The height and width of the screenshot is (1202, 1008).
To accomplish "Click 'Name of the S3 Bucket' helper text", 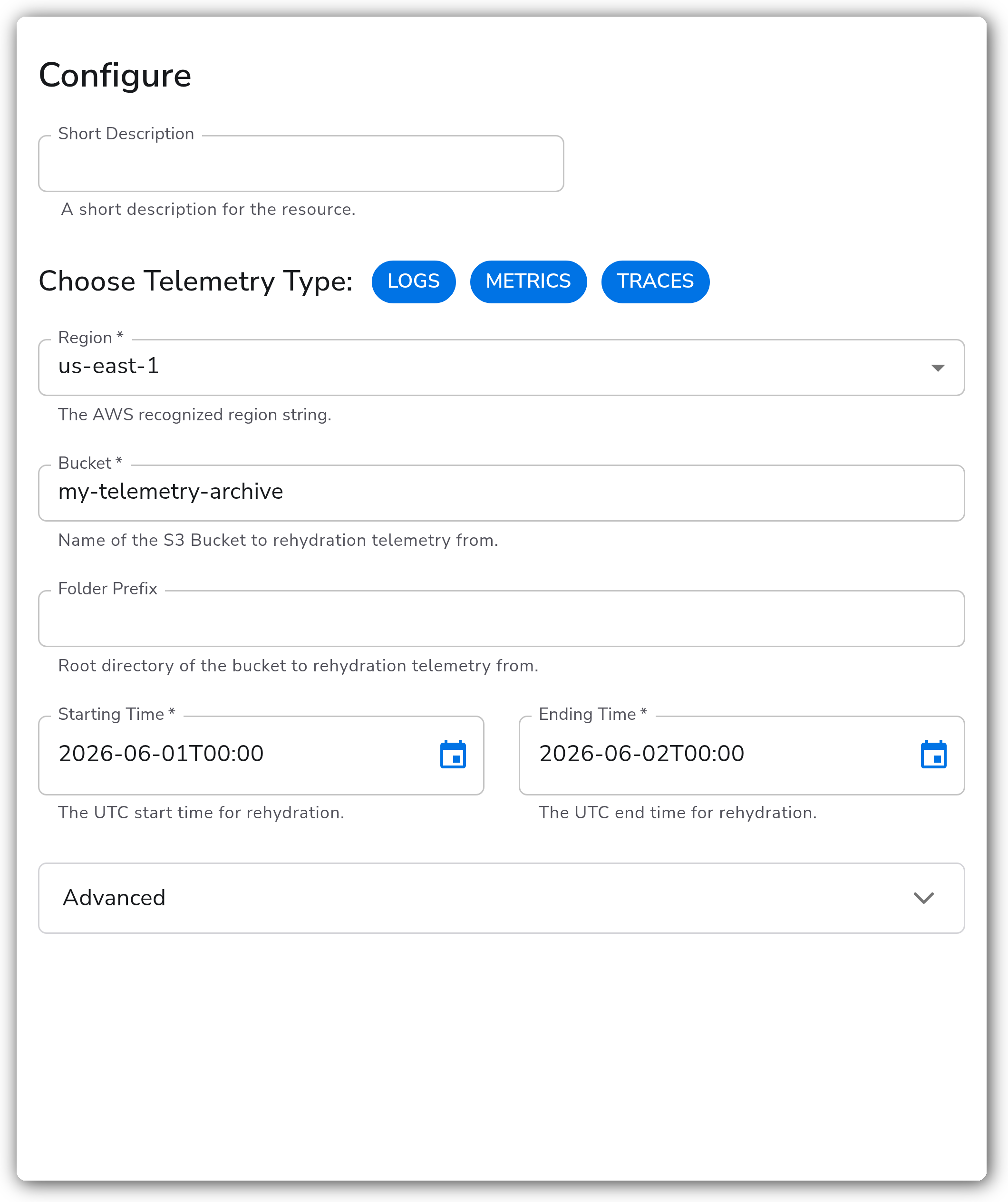I will (x=278, y=540).
